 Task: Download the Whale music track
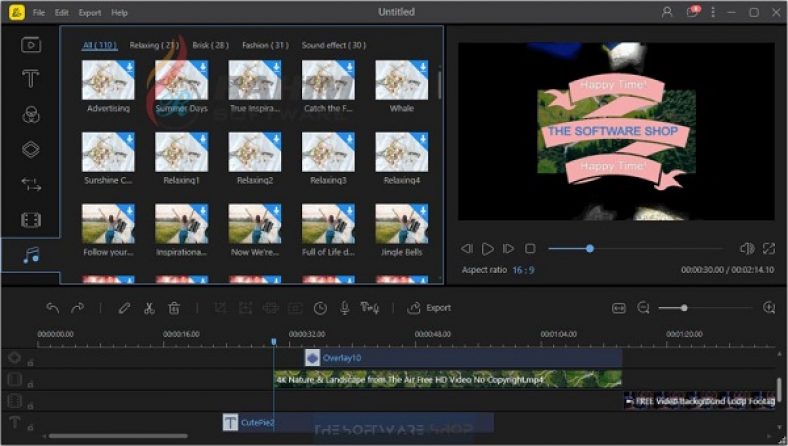coord(423,66)
